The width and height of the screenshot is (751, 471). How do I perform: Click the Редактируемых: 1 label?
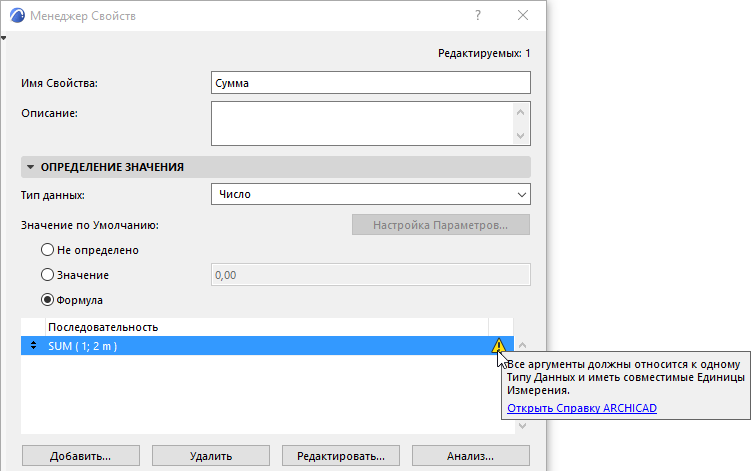pos(484,54)
